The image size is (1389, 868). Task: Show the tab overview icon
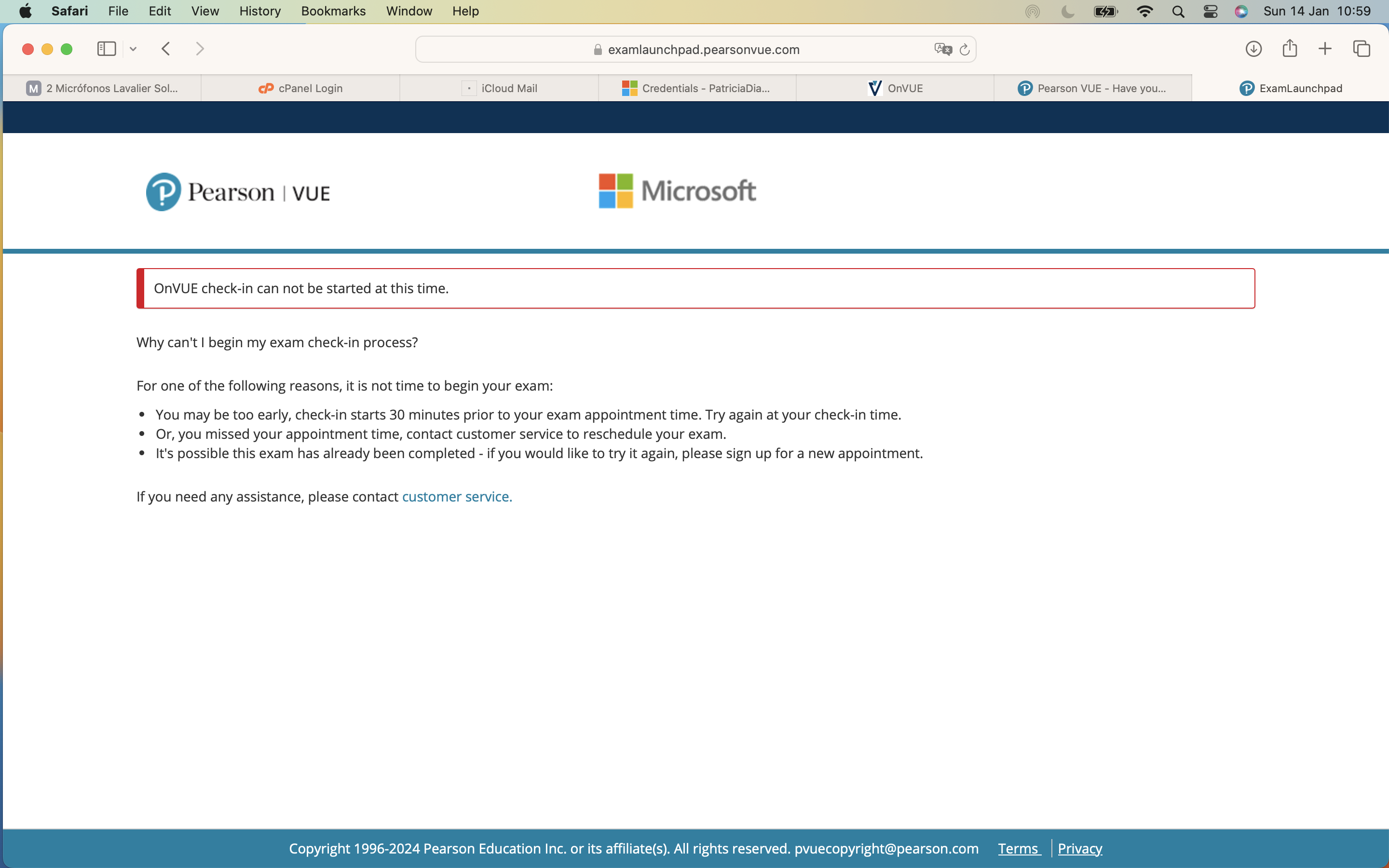point(1362,49)
